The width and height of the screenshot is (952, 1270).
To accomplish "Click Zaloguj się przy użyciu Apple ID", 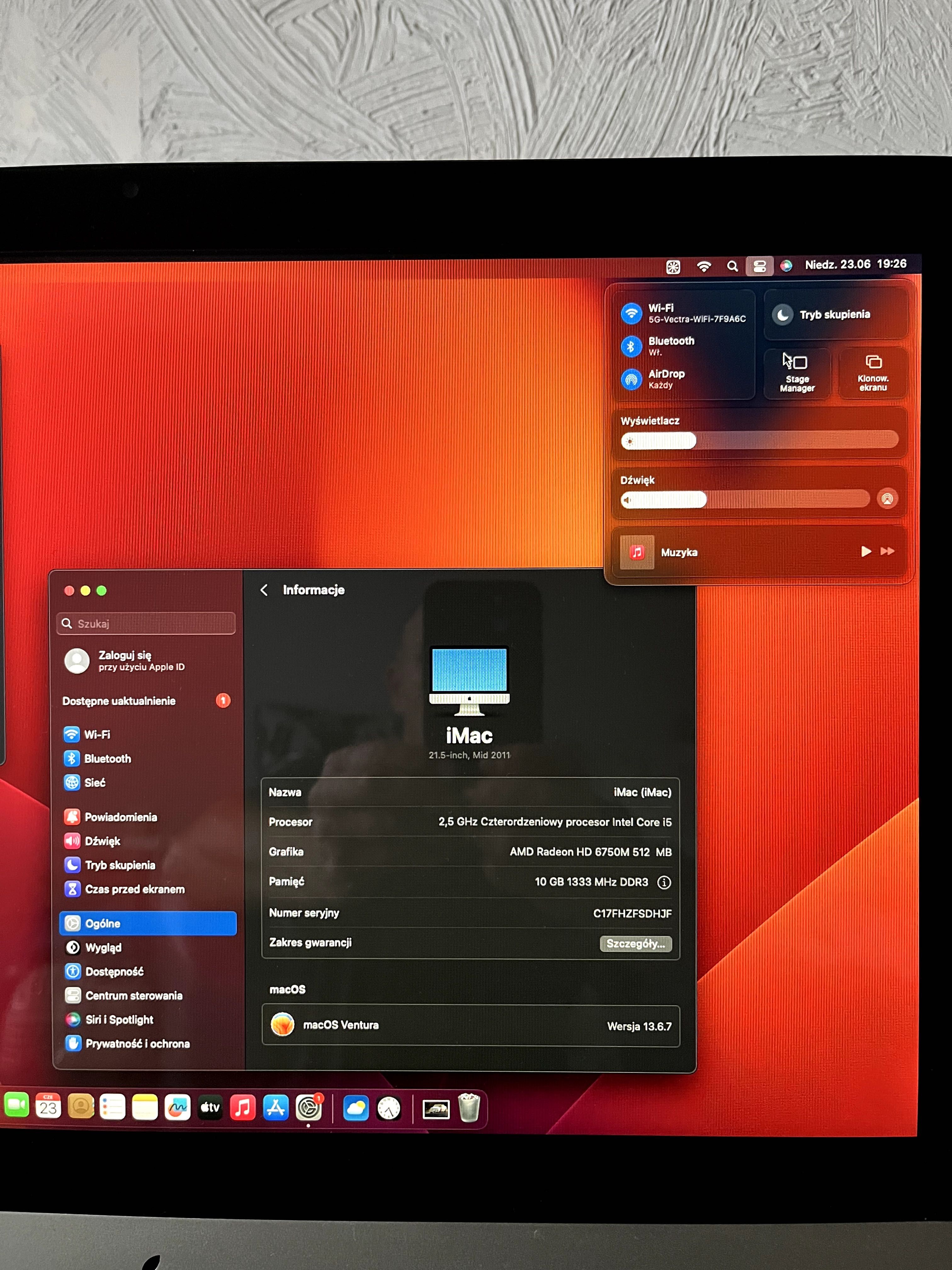I will [125, 660].
